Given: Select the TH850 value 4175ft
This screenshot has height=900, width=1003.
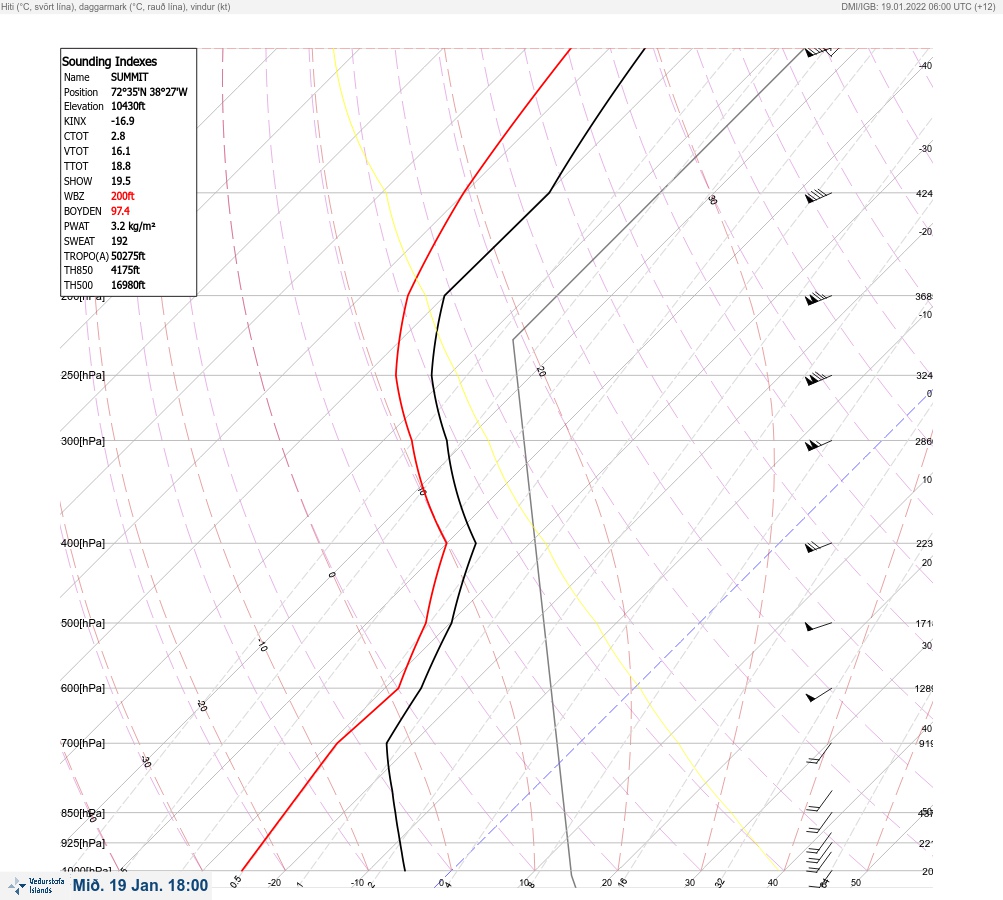Looking at the screenshot, I should (x=125, y=270).
